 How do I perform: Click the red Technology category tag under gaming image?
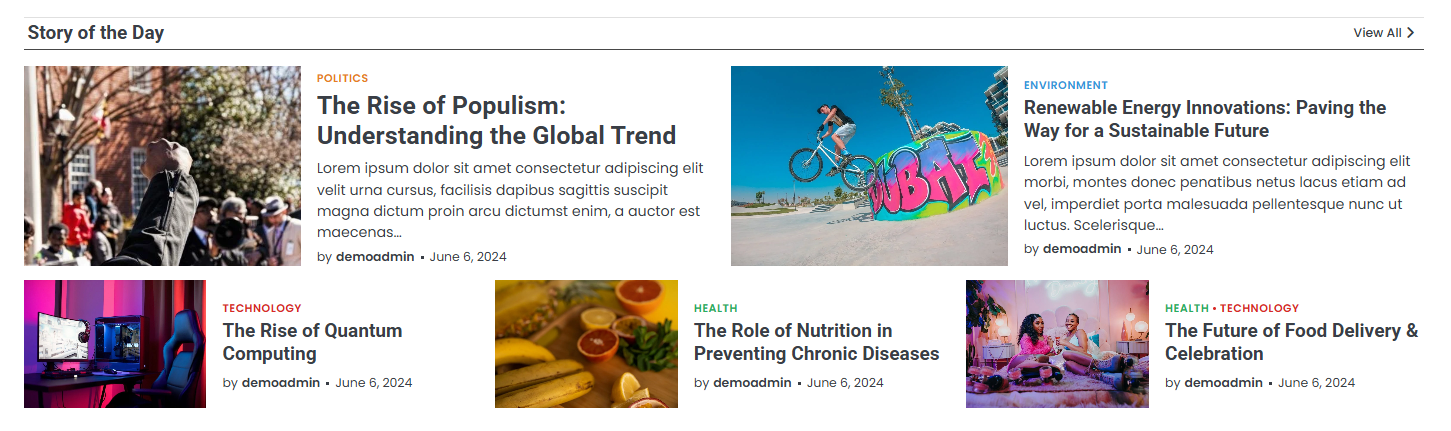(x=262, y=308)
